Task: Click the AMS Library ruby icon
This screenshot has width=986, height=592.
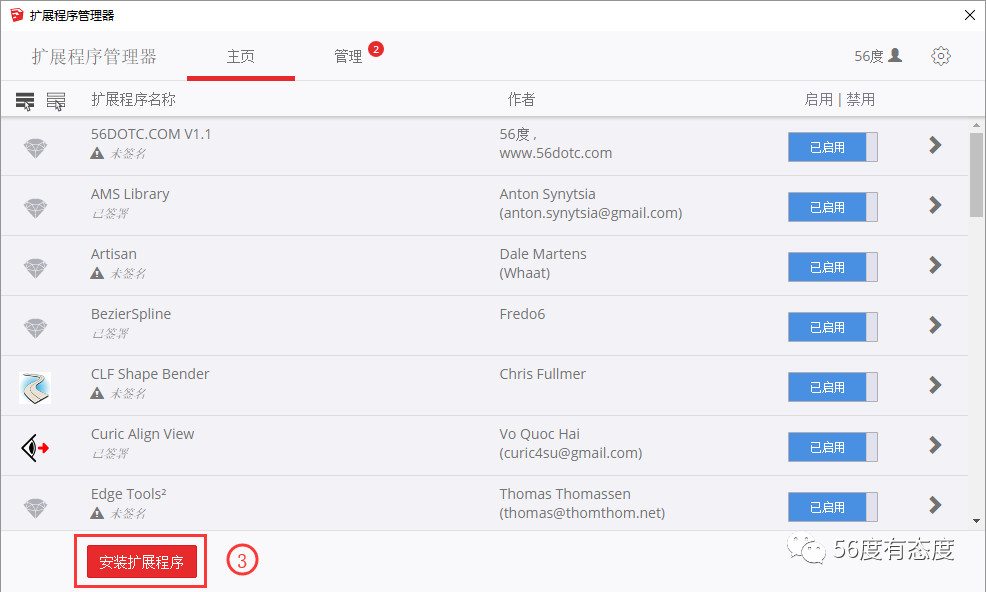Action: tap(35, 208)
